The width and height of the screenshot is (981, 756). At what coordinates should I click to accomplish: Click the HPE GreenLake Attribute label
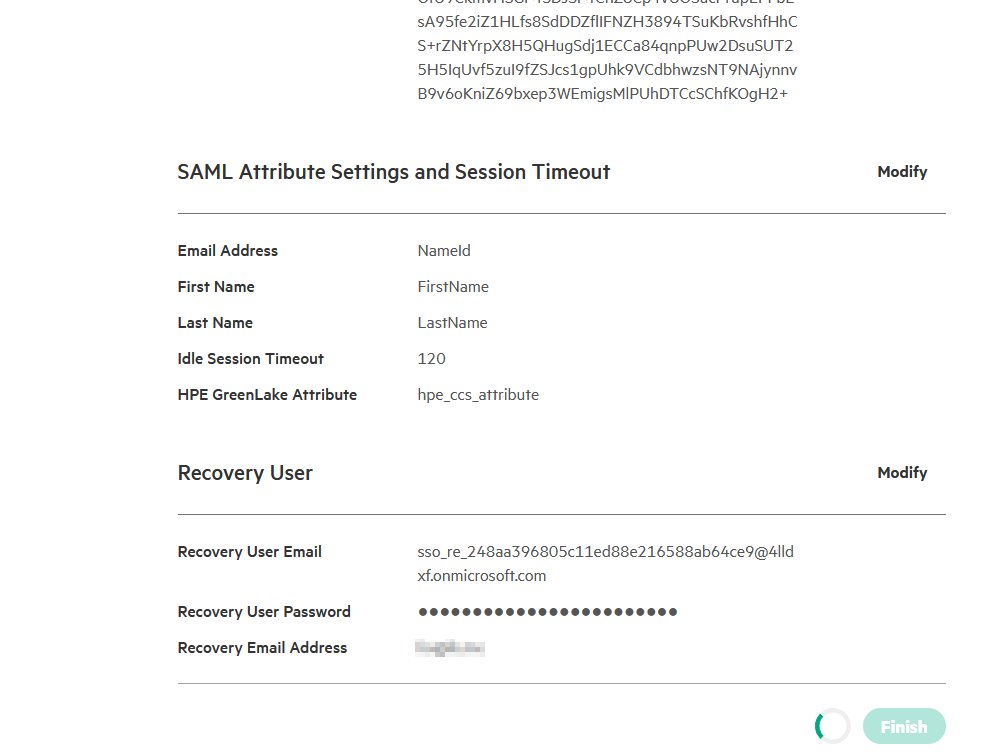pos(267,395)
